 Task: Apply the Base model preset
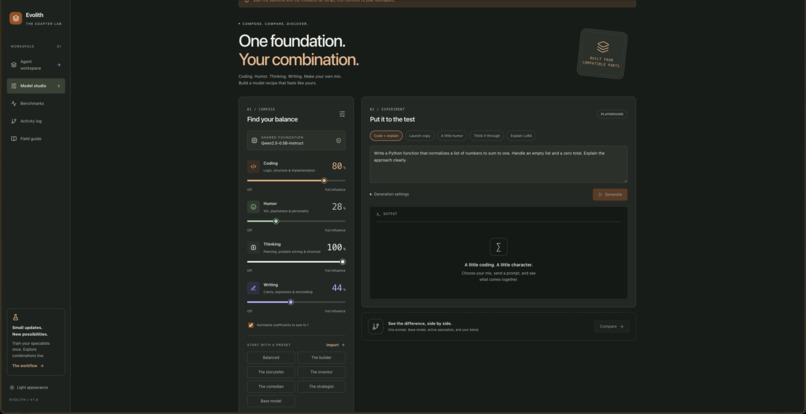(x=271, y=401)
